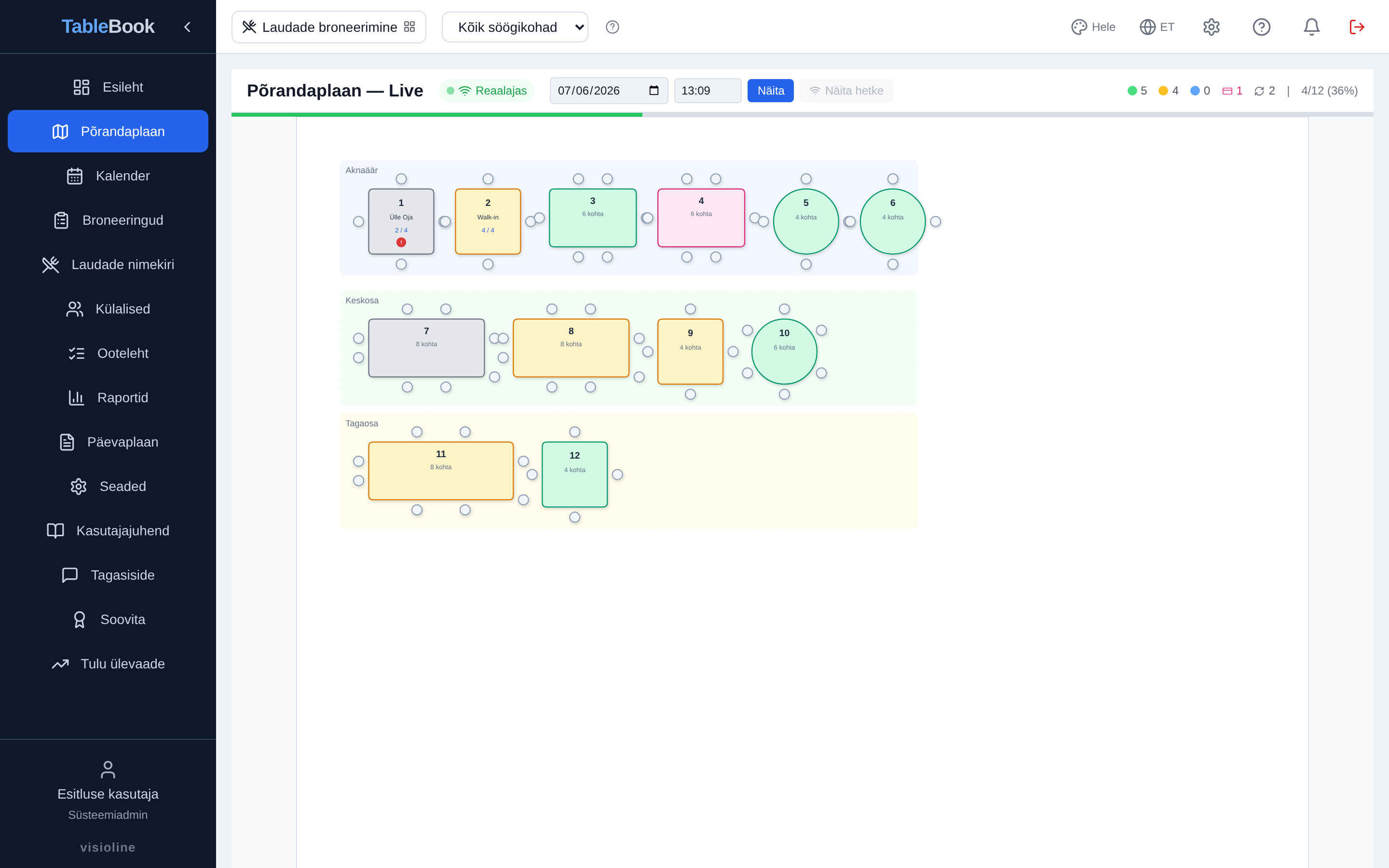
Task: Click the refresh counter icon showing 2
Action: click(x=1259, y=91)
